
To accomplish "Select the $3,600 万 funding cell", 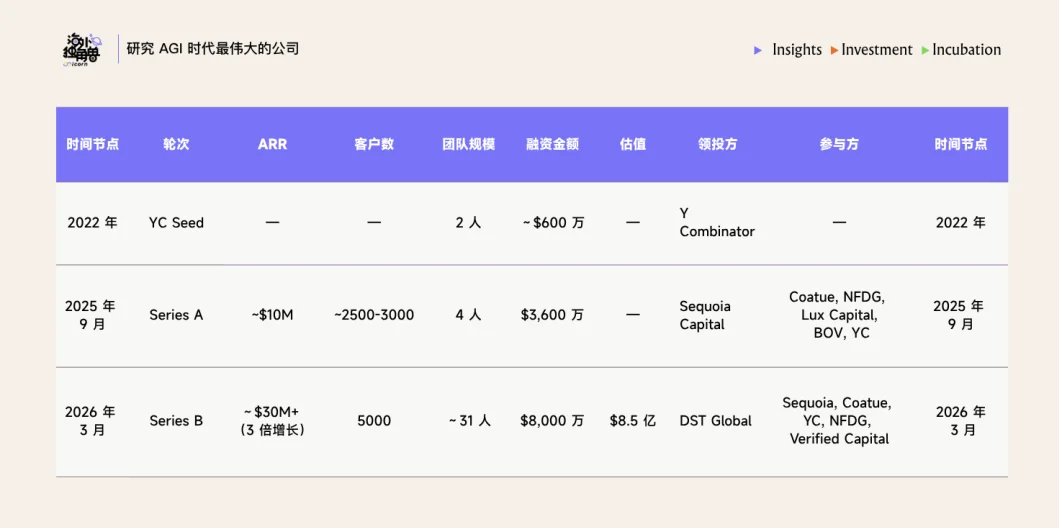I will click(552, 315).
